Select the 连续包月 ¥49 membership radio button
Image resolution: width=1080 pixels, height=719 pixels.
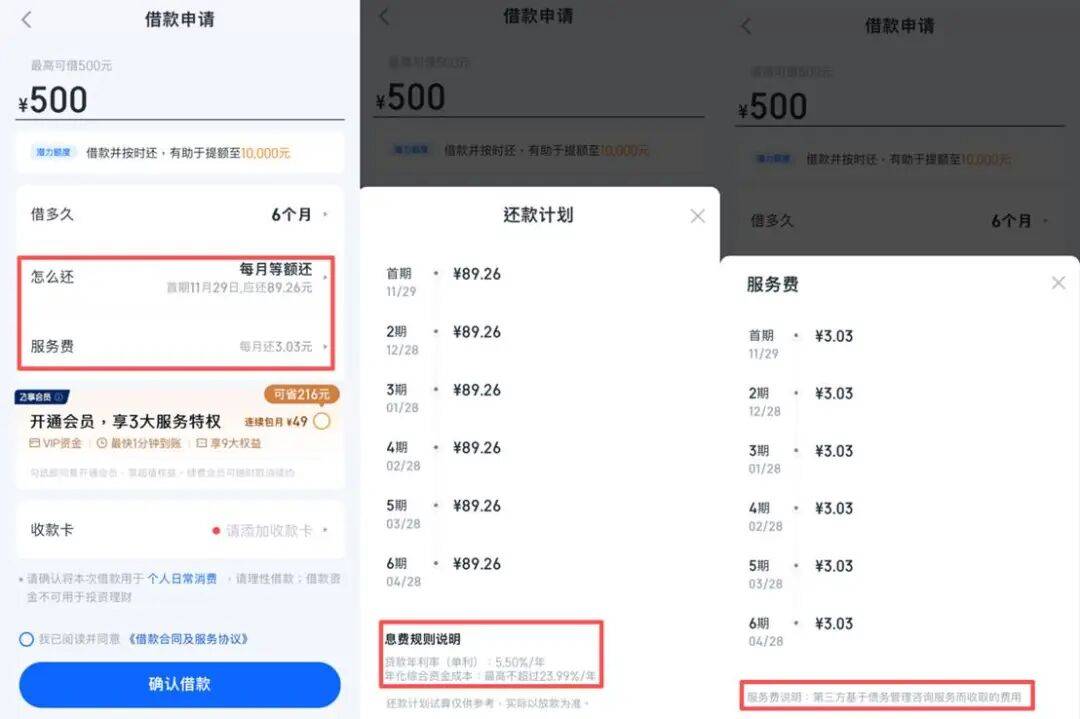pyautogui.click(x=322, y=421)
